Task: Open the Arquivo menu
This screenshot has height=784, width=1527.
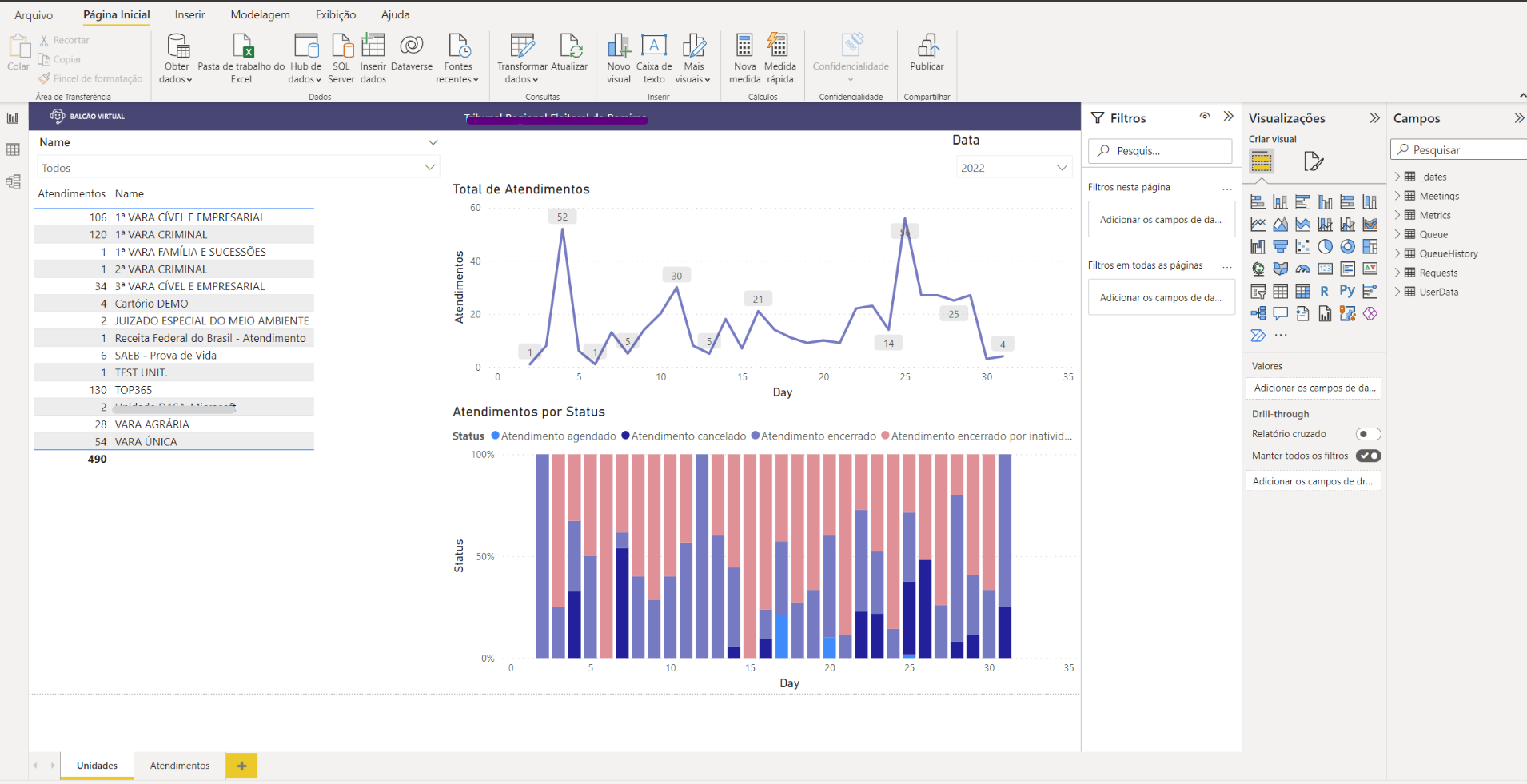Action: [x=34, y=14]
